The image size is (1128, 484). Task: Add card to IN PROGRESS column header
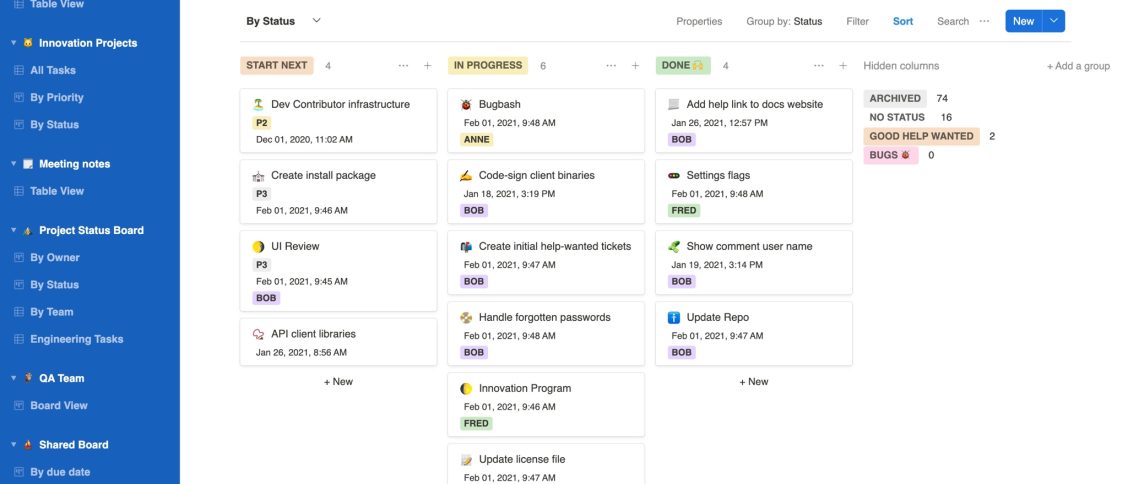[635, 66]
